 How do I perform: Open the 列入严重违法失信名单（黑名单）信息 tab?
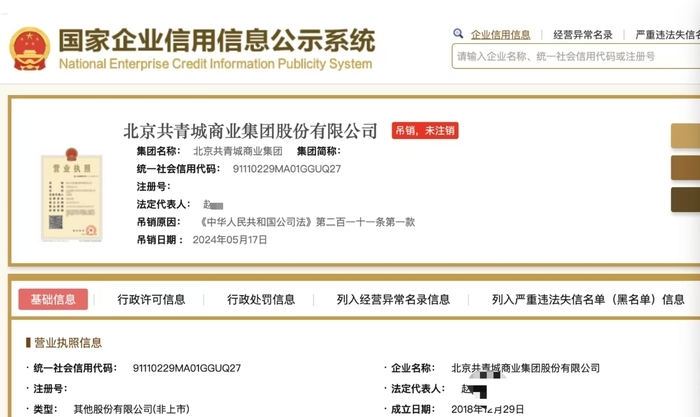coord(588,300)
